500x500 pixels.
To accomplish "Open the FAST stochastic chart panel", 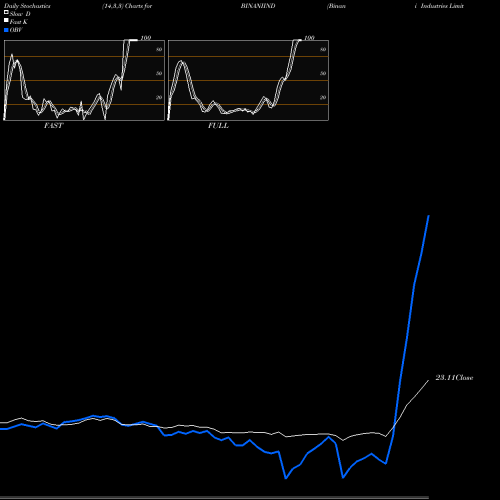I will [84, 80].
